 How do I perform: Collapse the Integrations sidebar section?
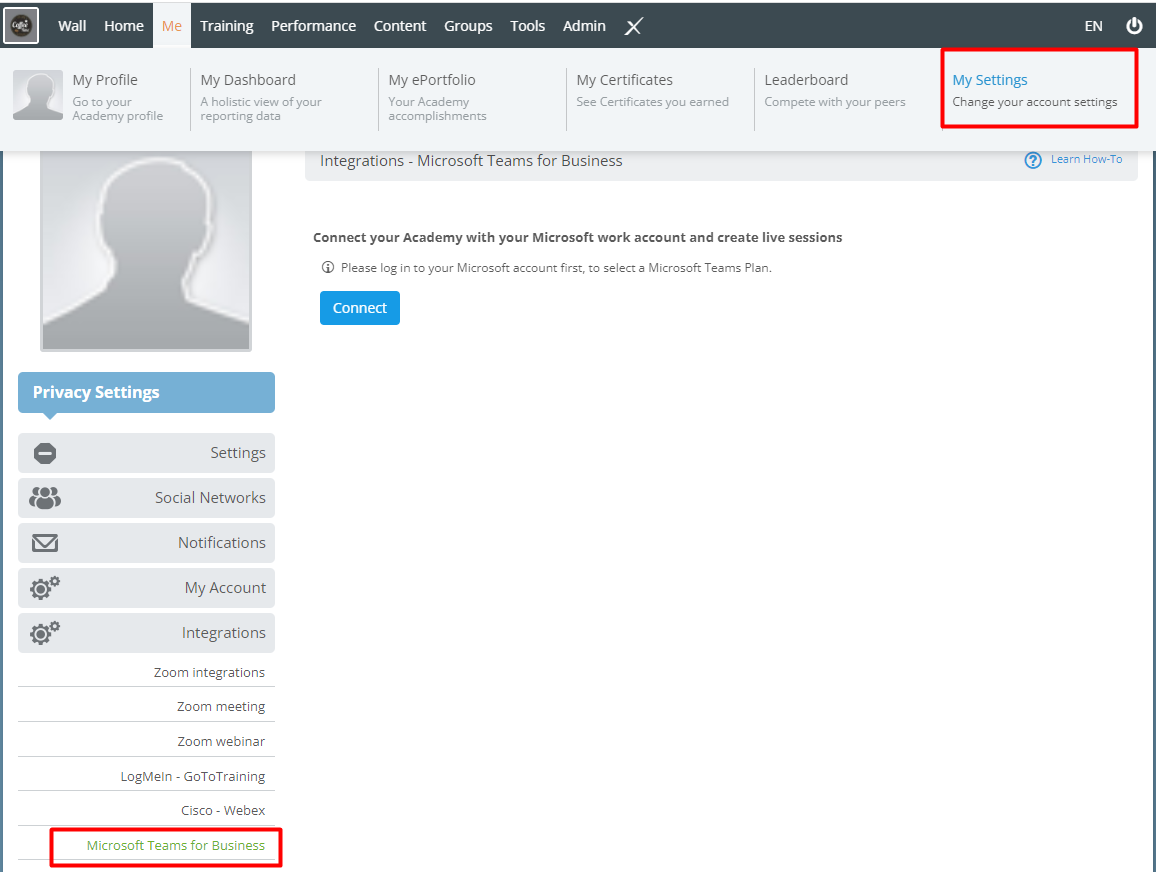click(146, 632)
